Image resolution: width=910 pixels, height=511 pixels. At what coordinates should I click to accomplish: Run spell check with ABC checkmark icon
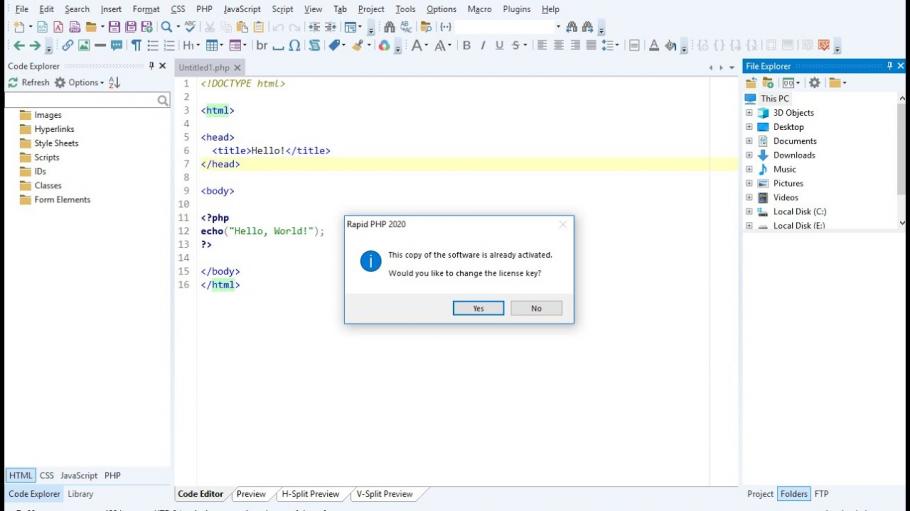tap(190, 27)
